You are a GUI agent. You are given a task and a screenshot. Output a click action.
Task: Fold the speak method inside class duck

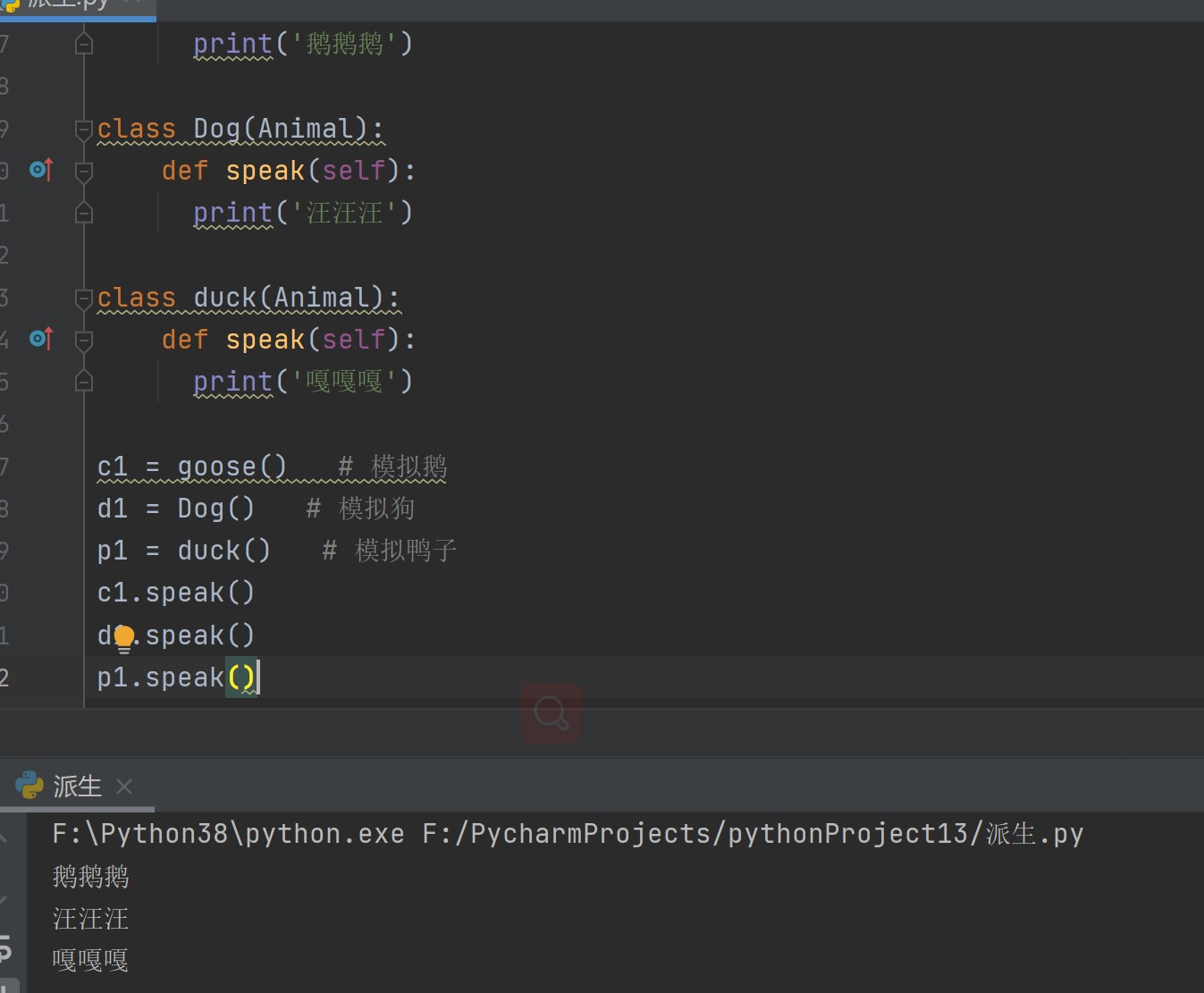click(84, 341)
